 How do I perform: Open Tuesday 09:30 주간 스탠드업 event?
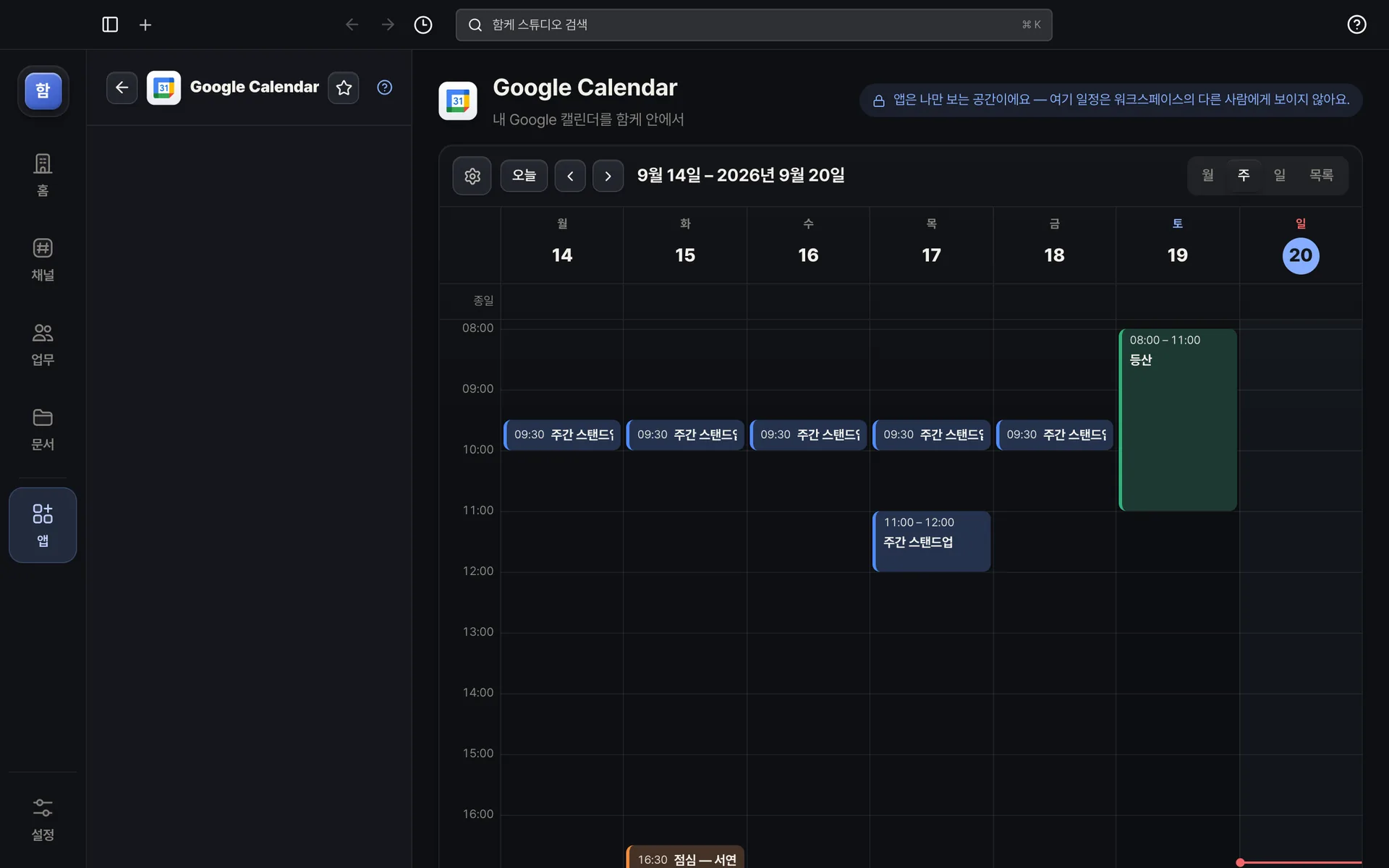pos(685,435)
